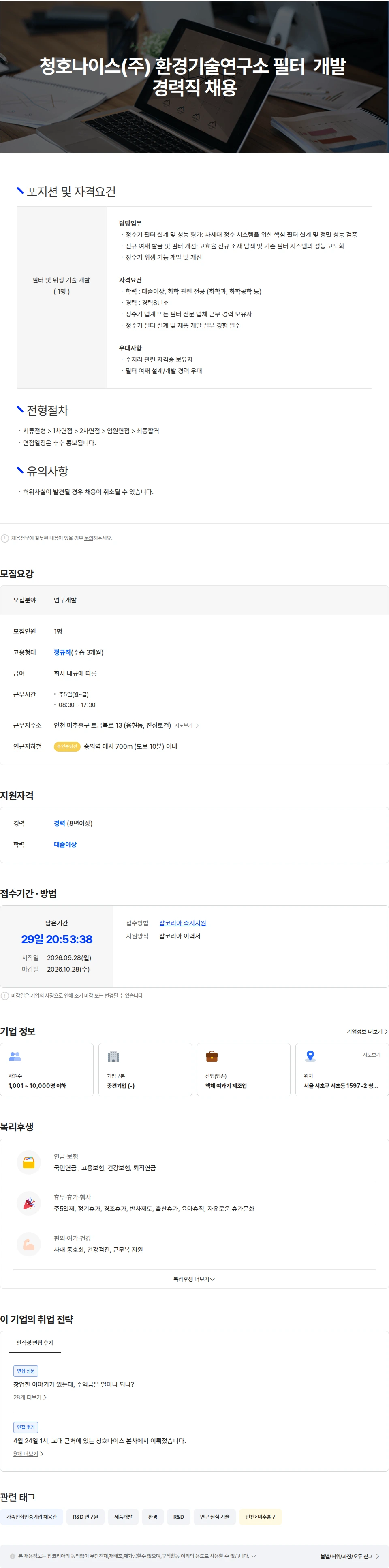Click the info icon beside 마감일은 기업의 사정으로
The width and height of the screenshot is (389, 1568).
click(x=5, y=996)
